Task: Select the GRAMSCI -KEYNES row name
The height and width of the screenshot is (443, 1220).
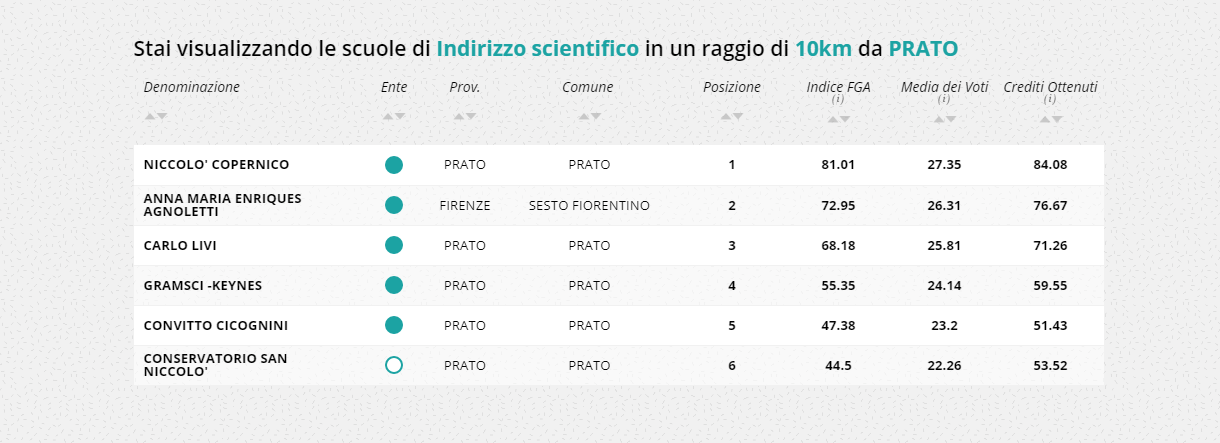Action: pos(202,285)
